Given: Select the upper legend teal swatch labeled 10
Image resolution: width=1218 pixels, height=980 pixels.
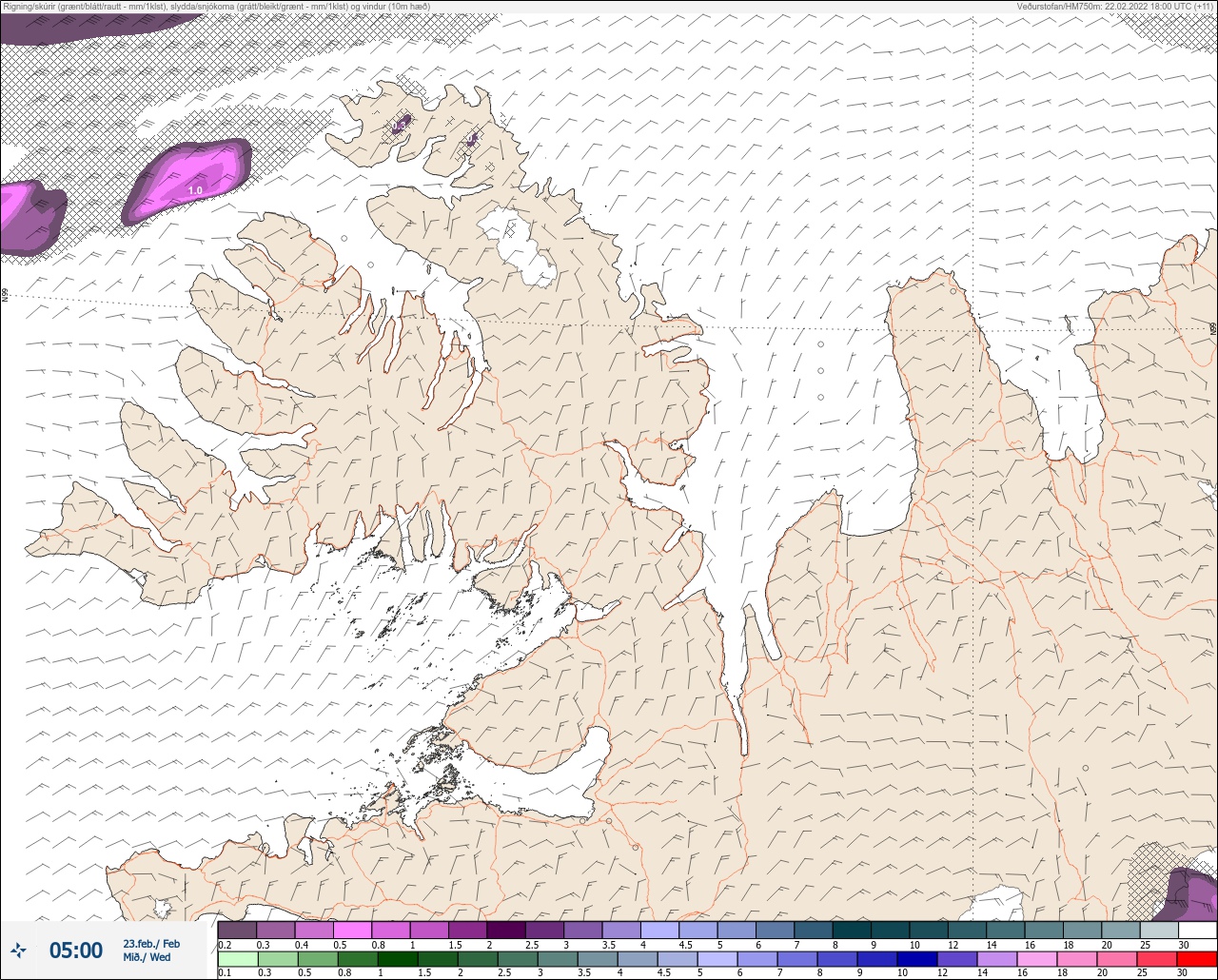Looking at the screenshot, I should pyautogui.click(x=928, y=930).
